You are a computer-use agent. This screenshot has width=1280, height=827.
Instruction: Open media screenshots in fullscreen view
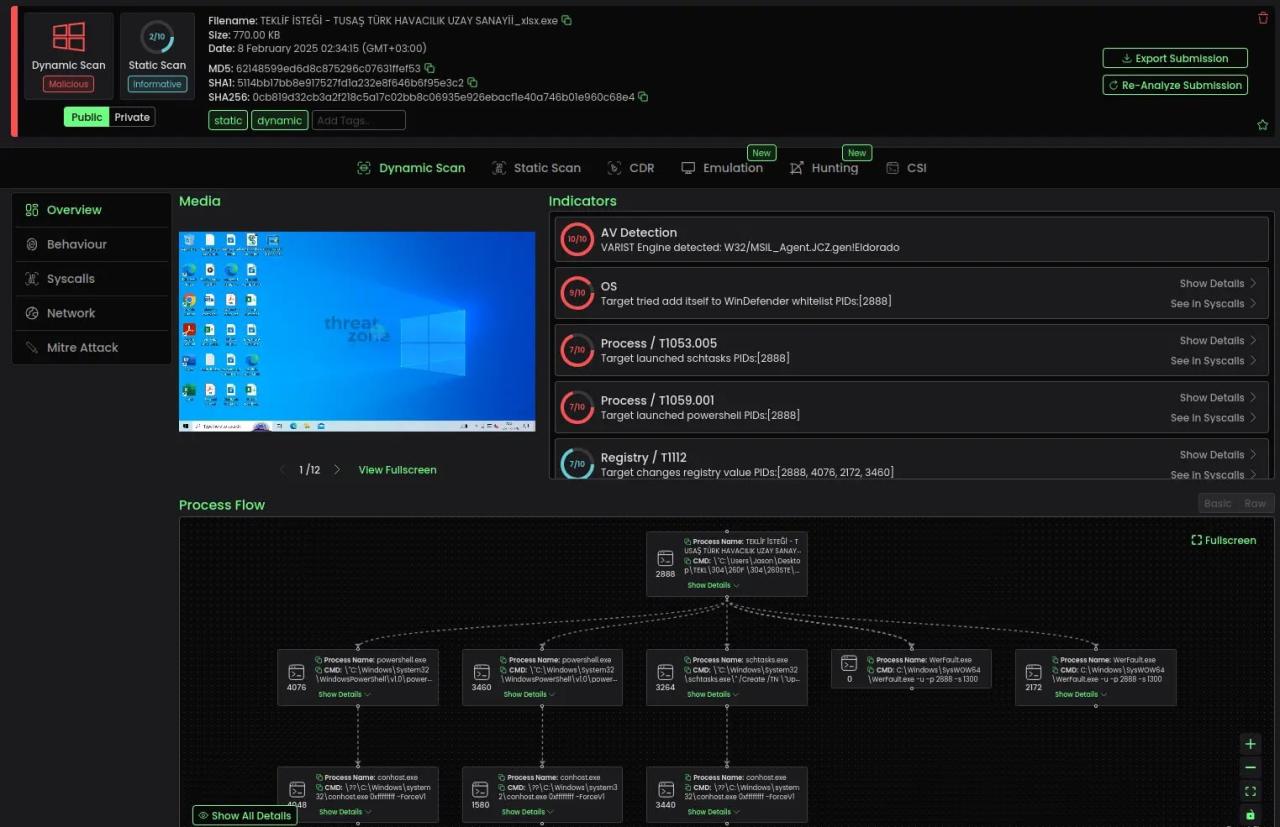pos(397,469)
